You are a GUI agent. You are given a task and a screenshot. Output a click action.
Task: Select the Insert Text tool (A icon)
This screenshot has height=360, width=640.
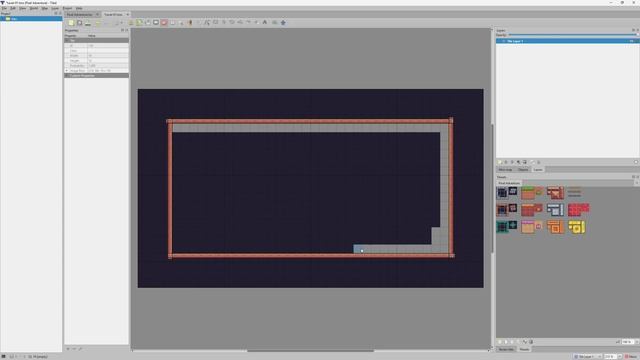point(264,22)
